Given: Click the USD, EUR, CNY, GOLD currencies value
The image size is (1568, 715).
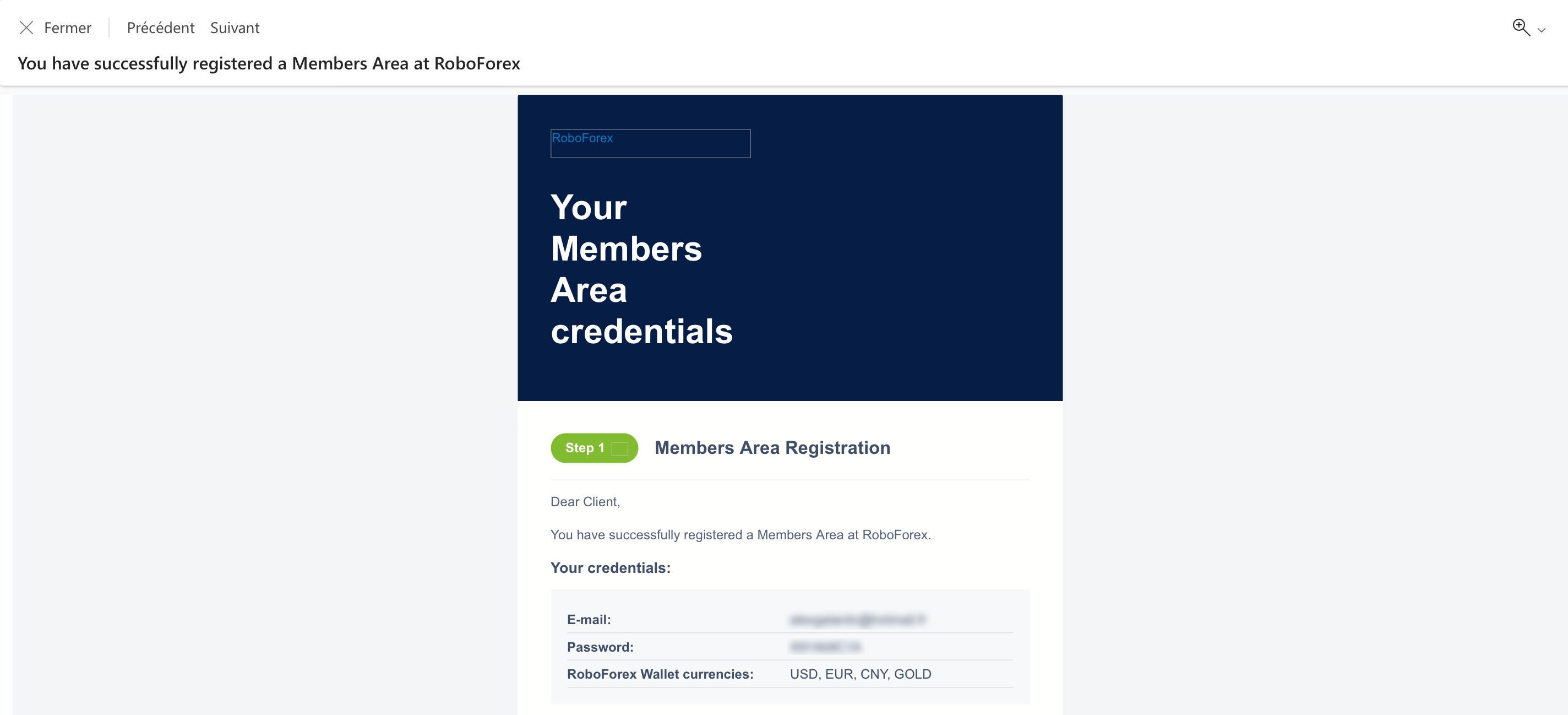Looking at the screenshot, I should (x=861, y=674).
